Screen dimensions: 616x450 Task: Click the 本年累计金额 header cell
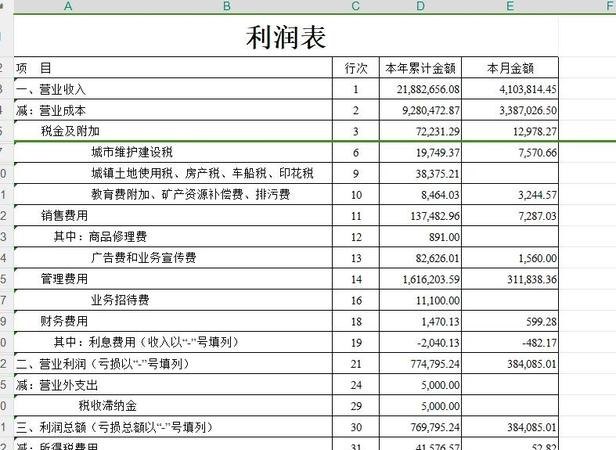pos(420,68)
